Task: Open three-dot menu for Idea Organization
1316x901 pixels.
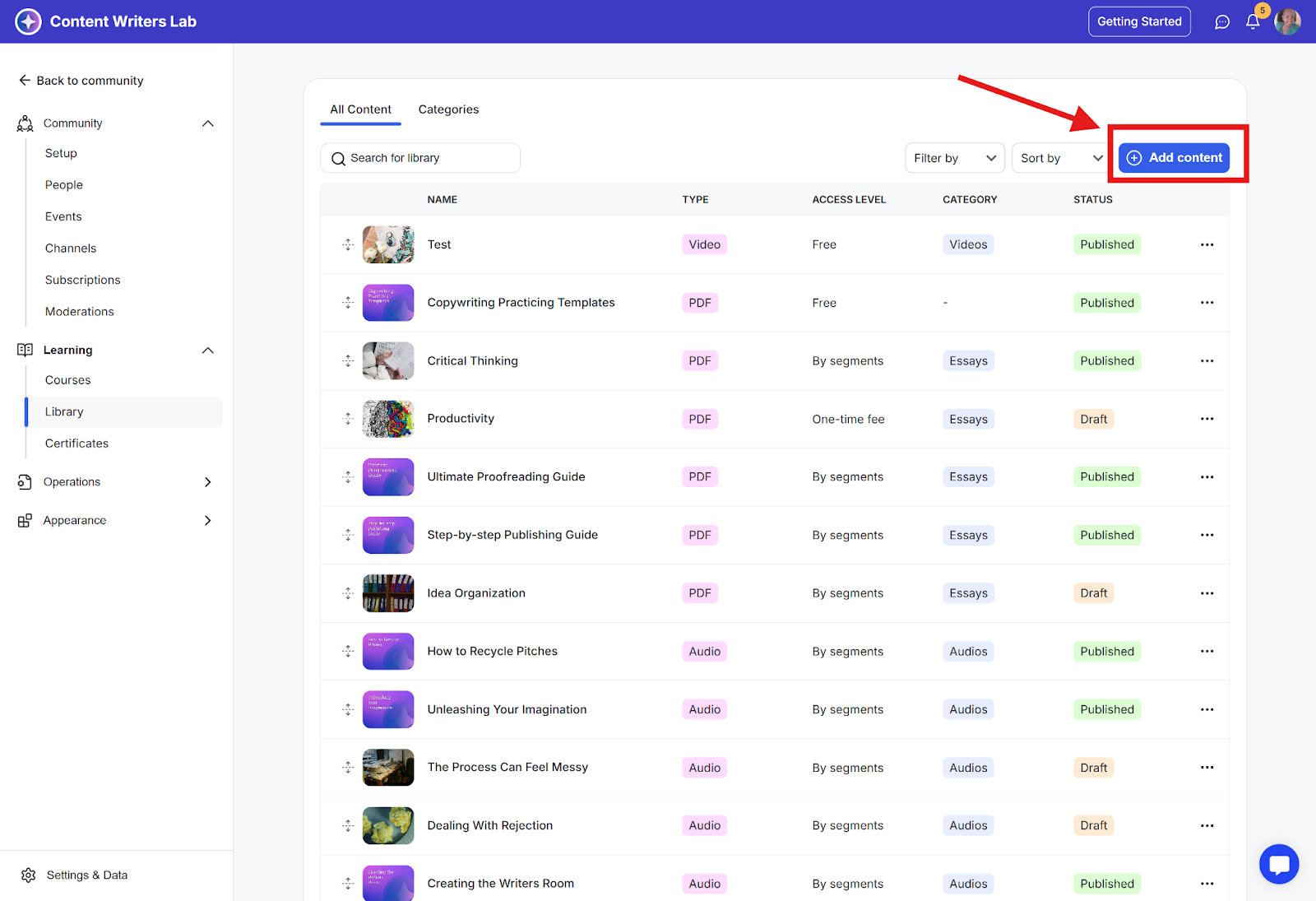Action: (1207, 593)
